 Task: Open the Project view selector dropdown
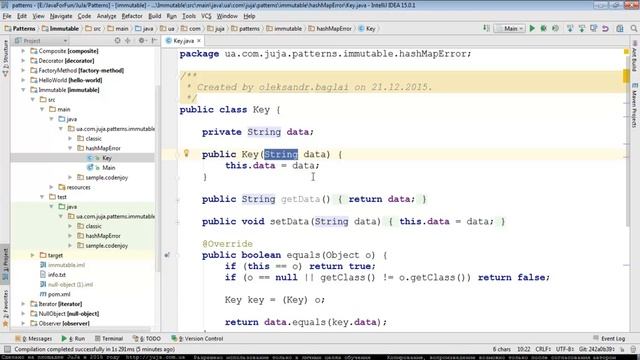pos(41,40)
